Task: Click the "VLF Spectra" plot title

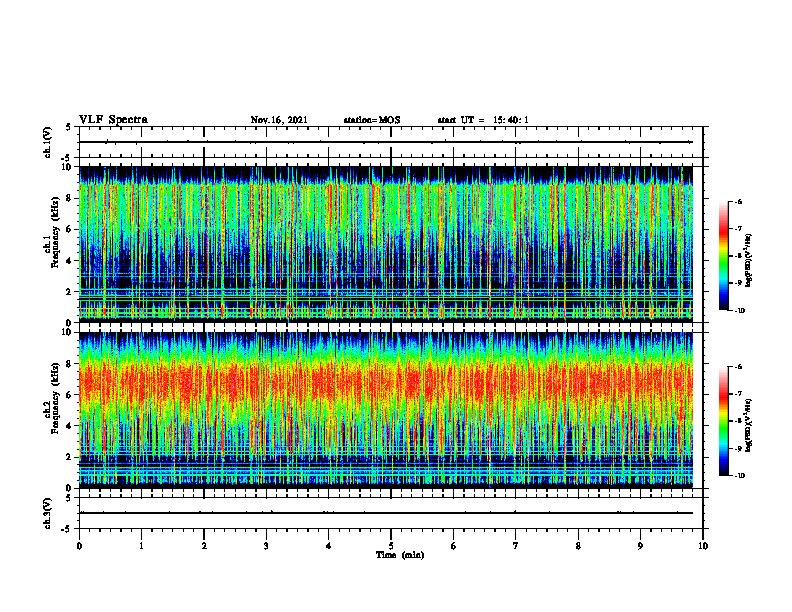Action: (x=113, y=120)
